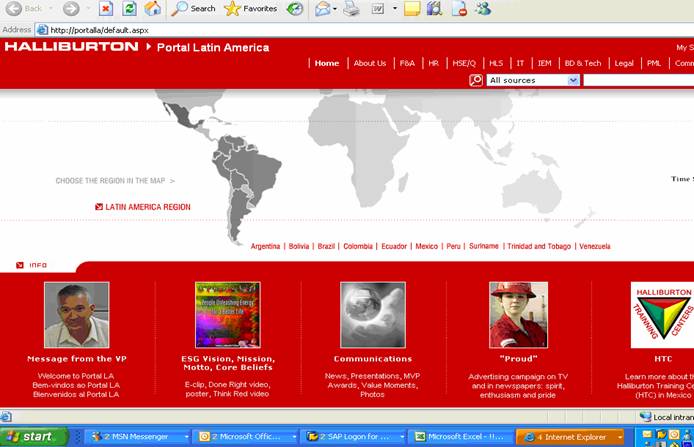Open the IEM menu item
694x447 pixels.
(x=544, y=63)
